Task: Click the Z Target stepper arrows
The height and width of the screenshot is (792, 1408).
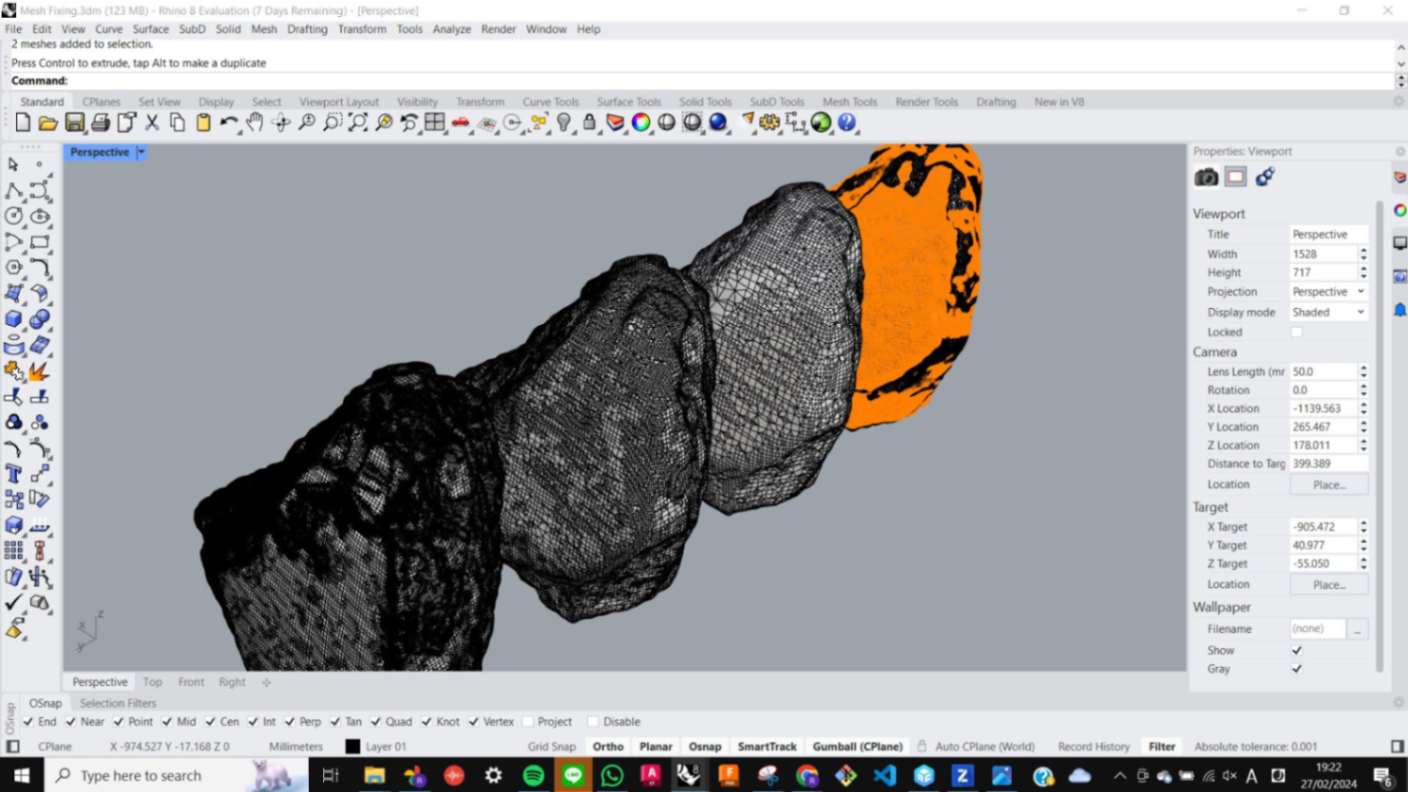Action: [x=1363, y=564]
